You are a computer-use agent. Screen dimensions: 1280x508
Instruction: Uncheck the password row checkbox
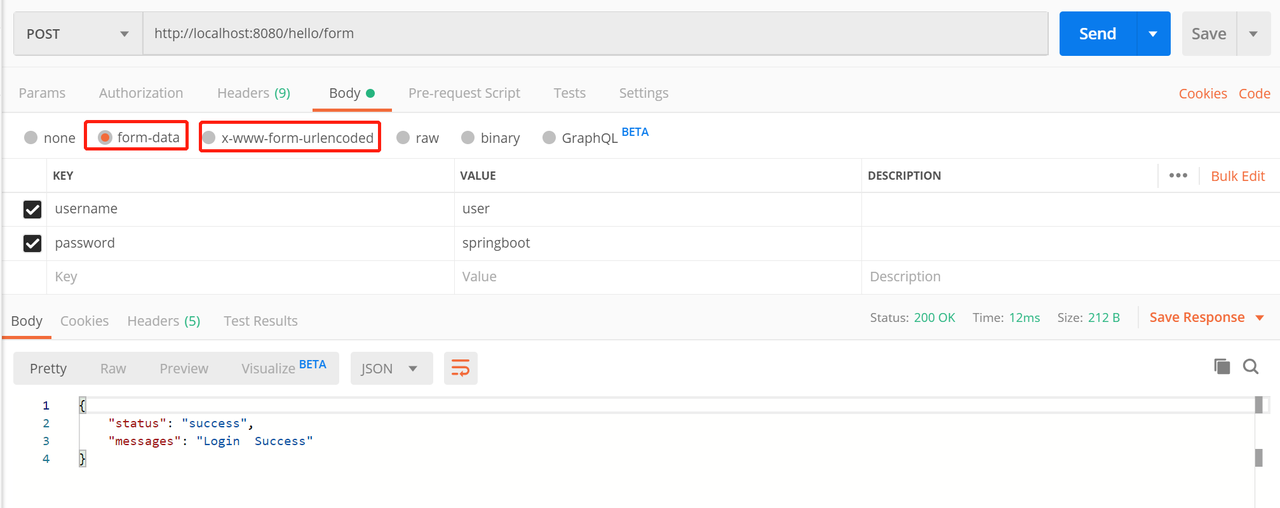pyautogui.click(x=32, y=243)
